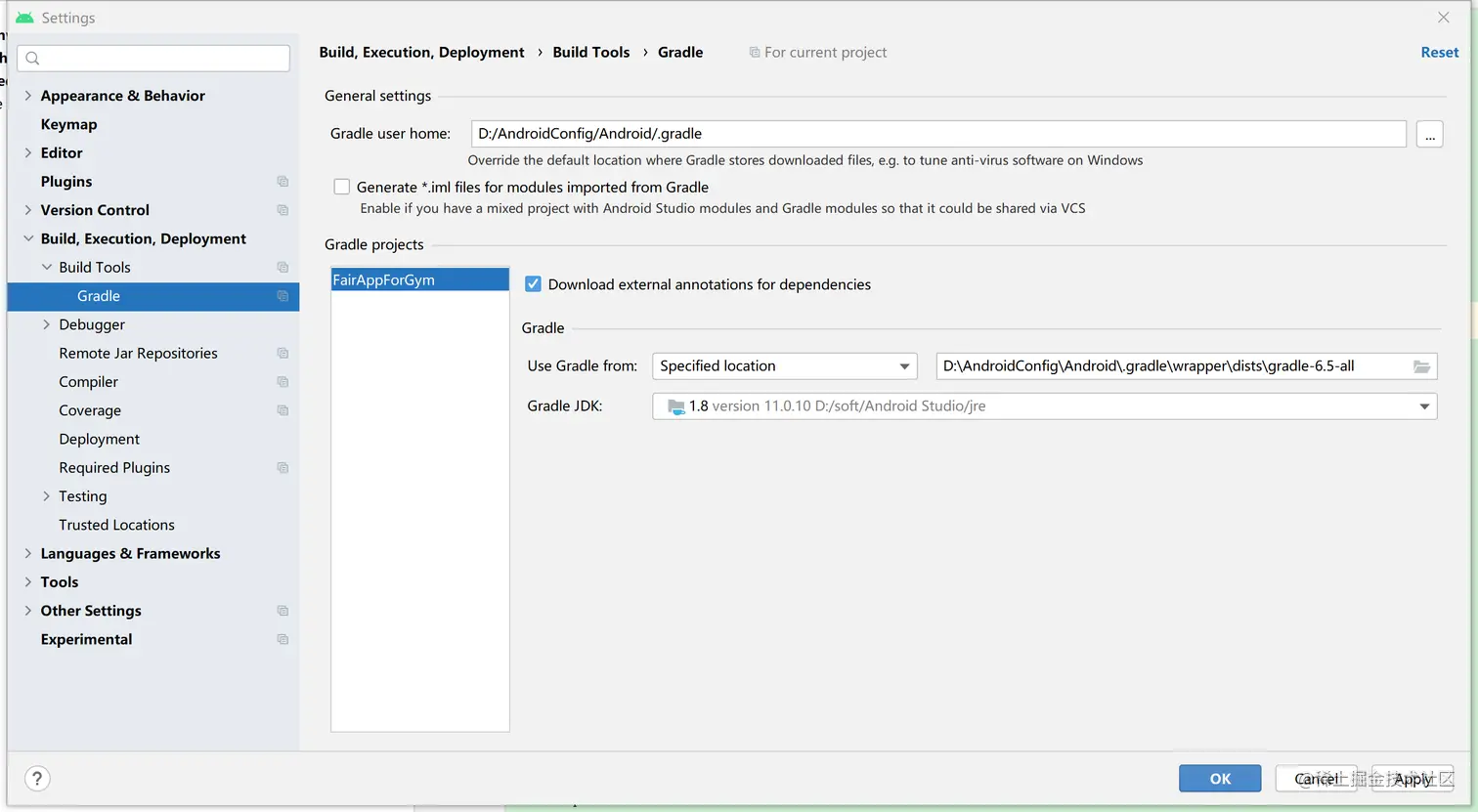1478x812 pixels.
Task: Close the Settings dialog with the X button
Action: [x=1444, y=18]
